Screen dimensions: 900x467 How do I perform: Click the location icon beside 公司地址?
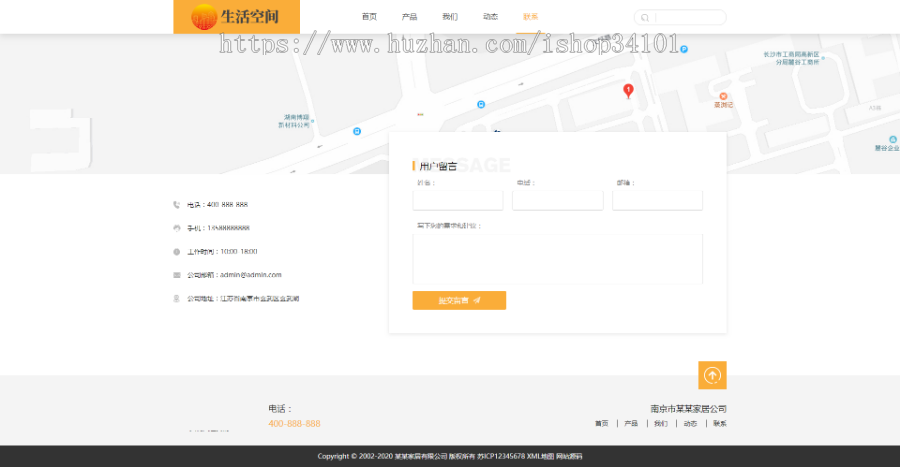(x=176, y=298)
